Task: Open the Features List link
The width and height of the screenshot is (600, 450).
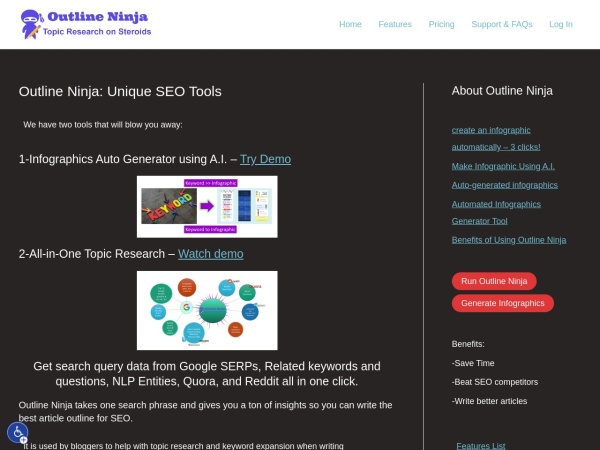Action: (480, 445)
